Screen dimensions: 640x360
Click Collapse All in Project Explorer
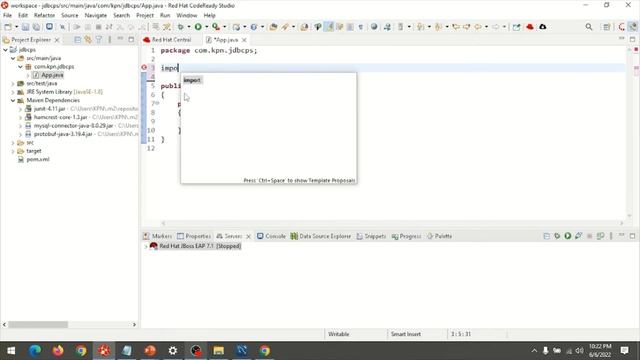[78, 40]
